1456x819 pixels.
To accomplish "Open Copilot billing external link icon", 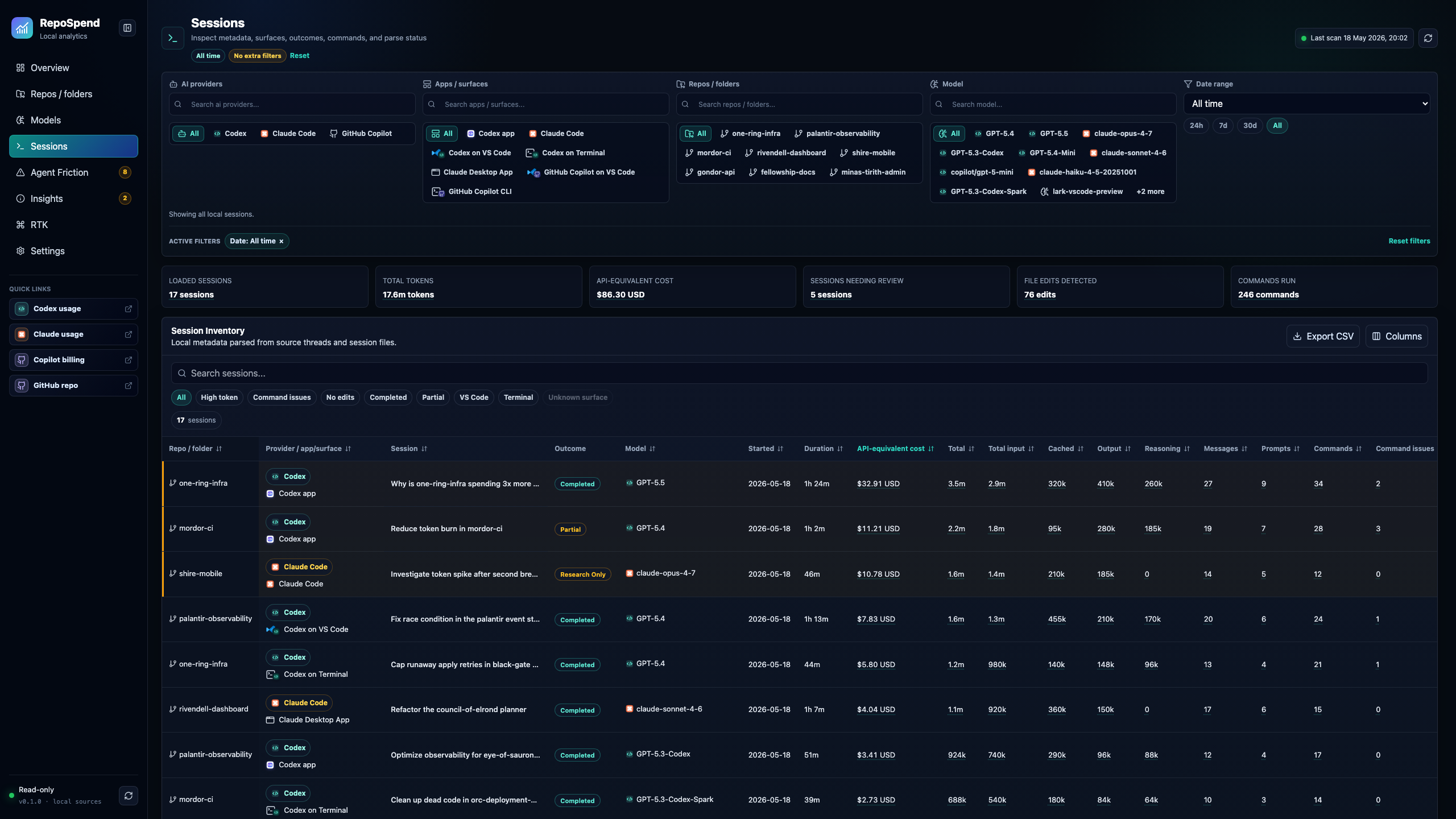I will pos(129,360).
